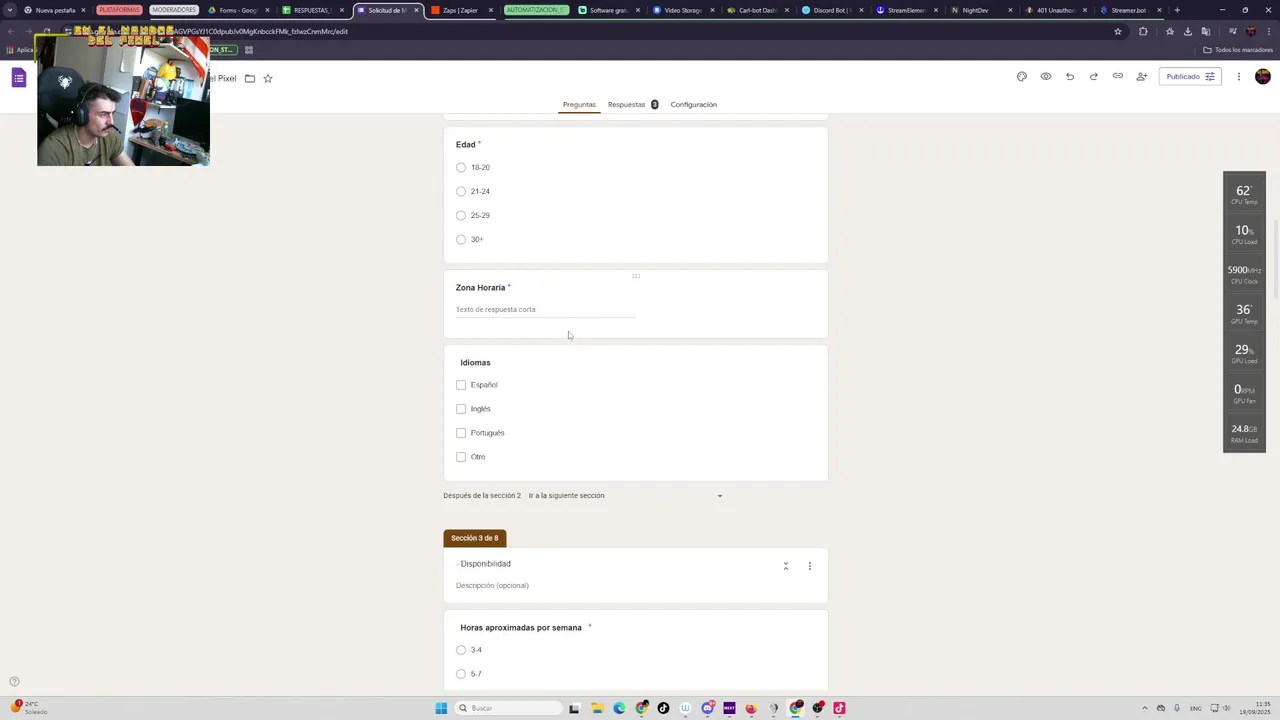Switch to the Respuestas tab
The image size is (1280, 720).
632,104
